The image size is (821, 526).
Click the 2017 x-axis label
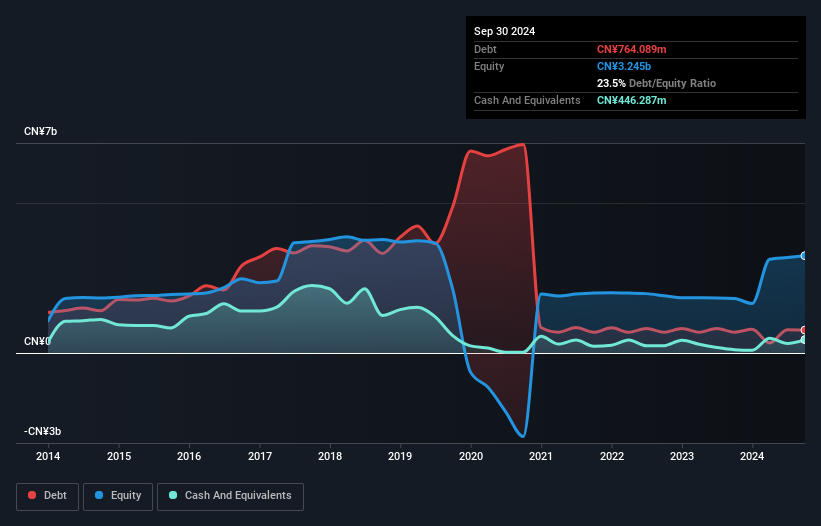[x=260, y=456]
